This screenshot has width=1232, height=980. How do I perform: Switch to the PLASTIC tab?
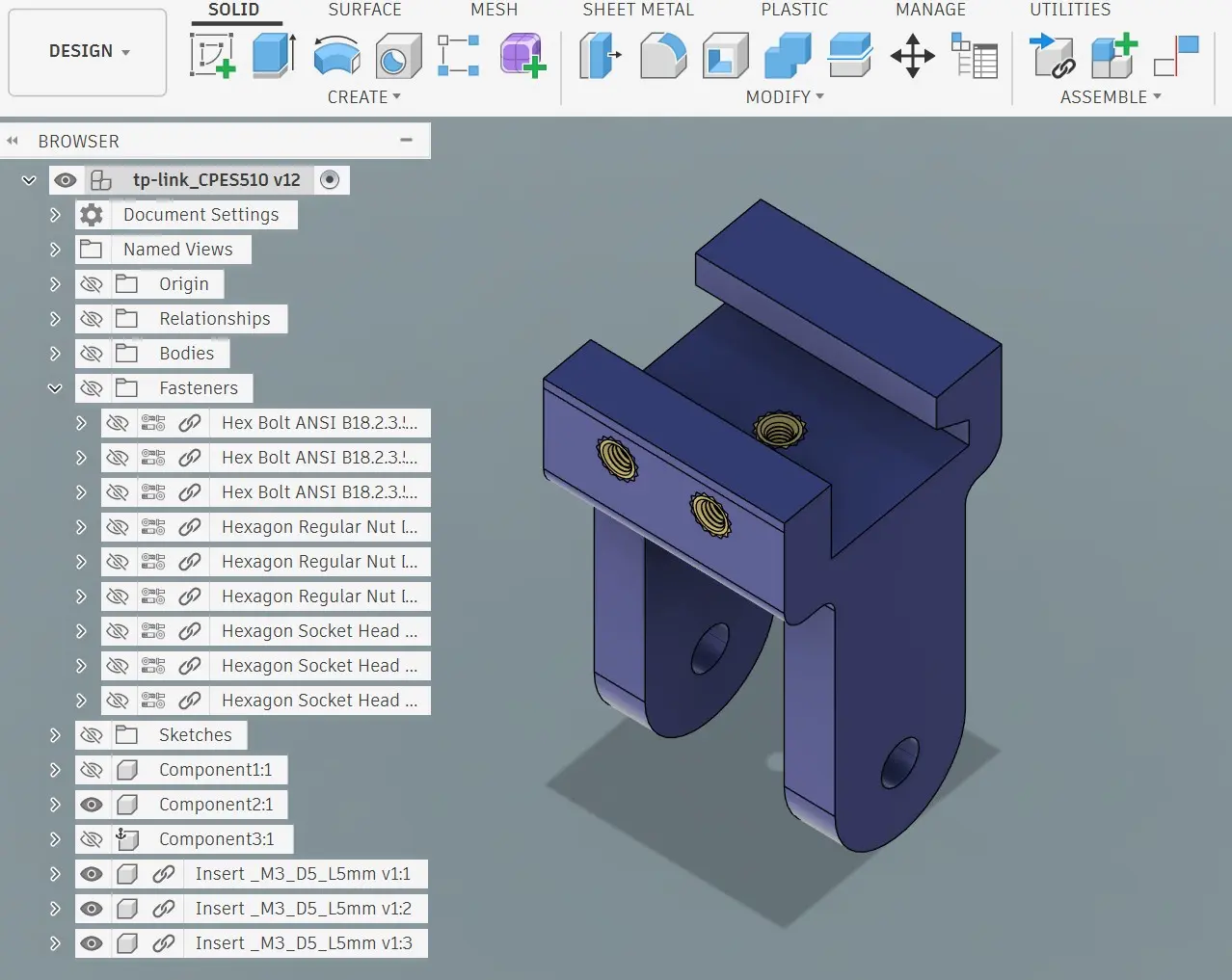[x=794, y=10]
